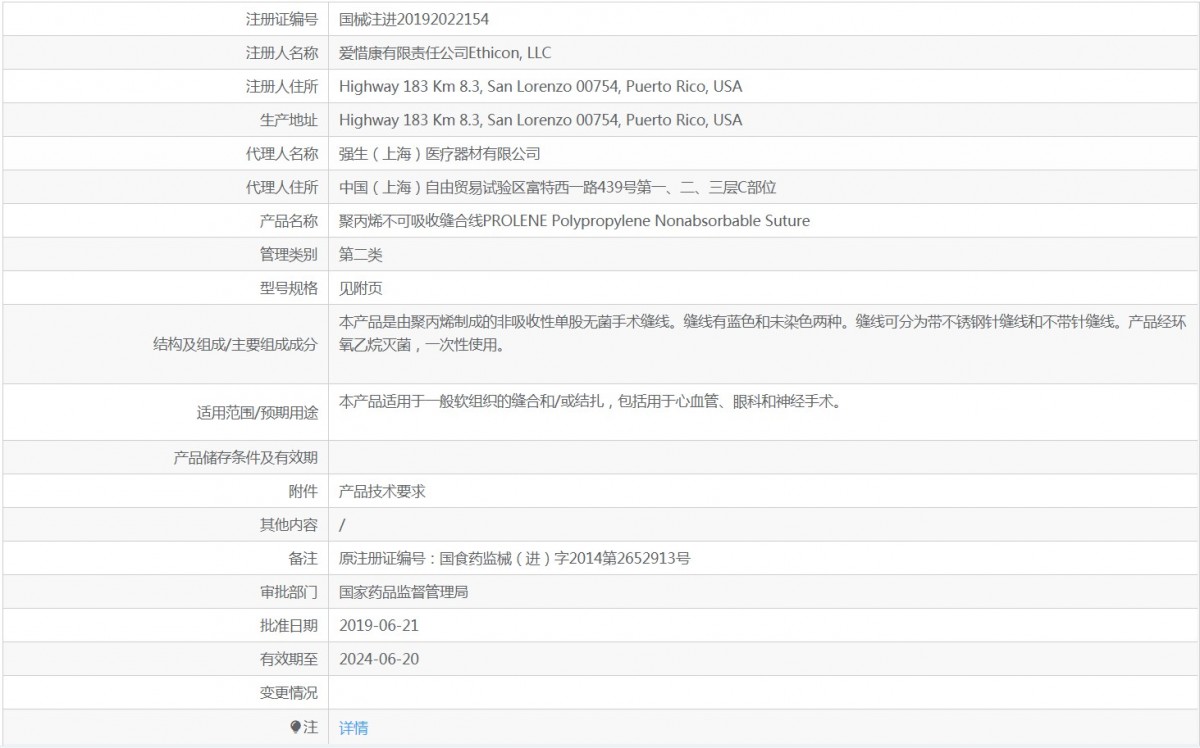The image size is (1200, 748).
Task: Select registration number 国械注进20192022154
Action: click(414, 18)
